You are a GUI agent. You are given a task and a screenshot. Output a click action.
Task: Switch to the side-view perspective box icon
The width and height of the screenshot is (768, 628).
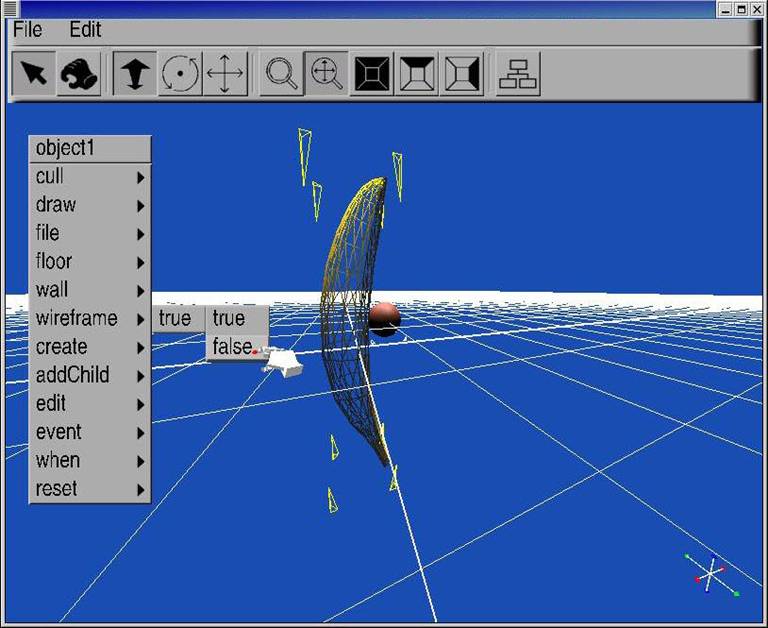pos(461,73)
